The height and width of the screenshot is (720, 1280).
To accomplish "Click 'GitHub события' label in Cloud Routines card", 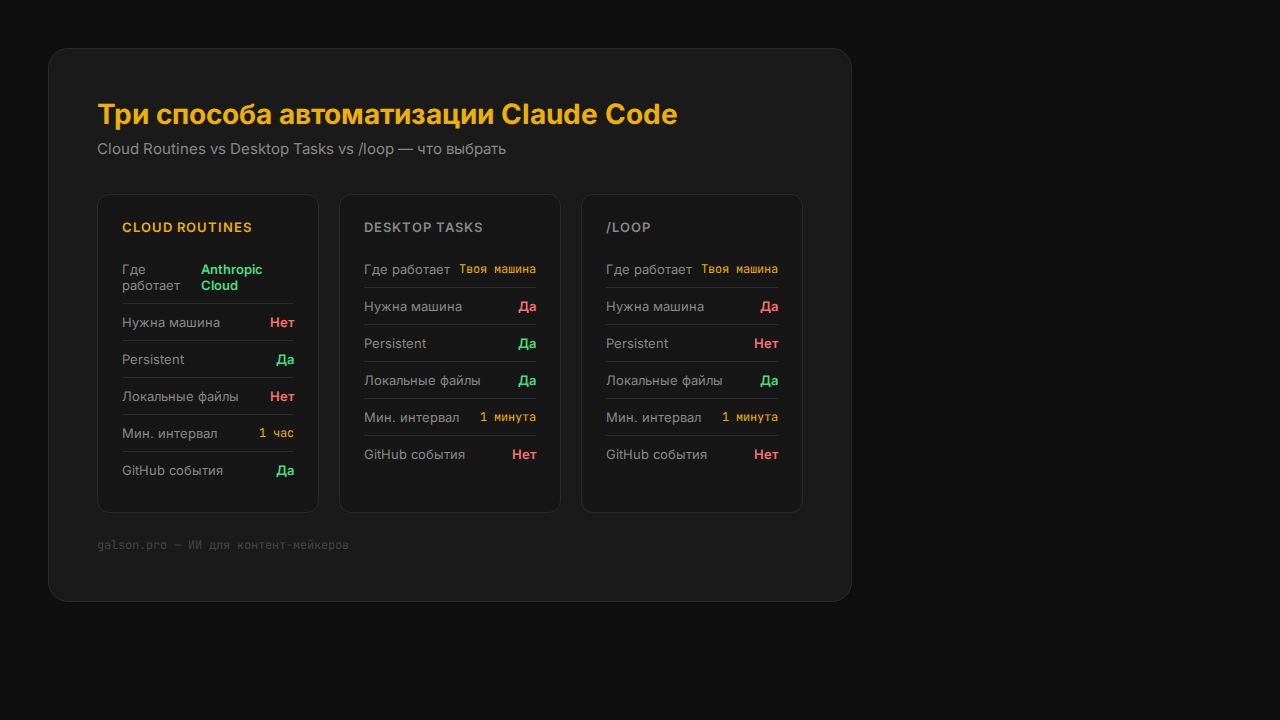I will click(172, 471).
